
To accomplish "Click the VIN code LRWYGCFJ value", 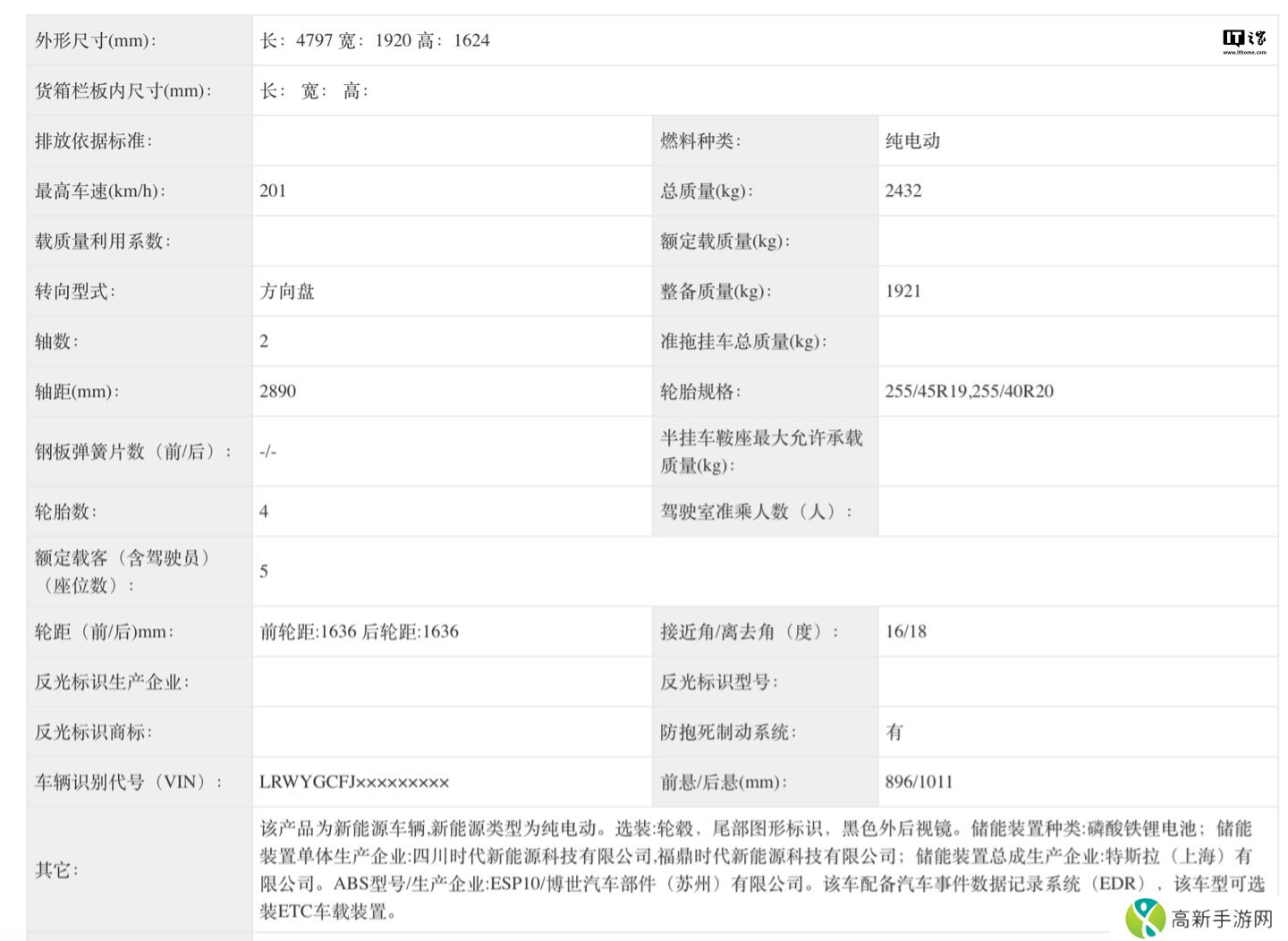I will (x=354, y=782).
